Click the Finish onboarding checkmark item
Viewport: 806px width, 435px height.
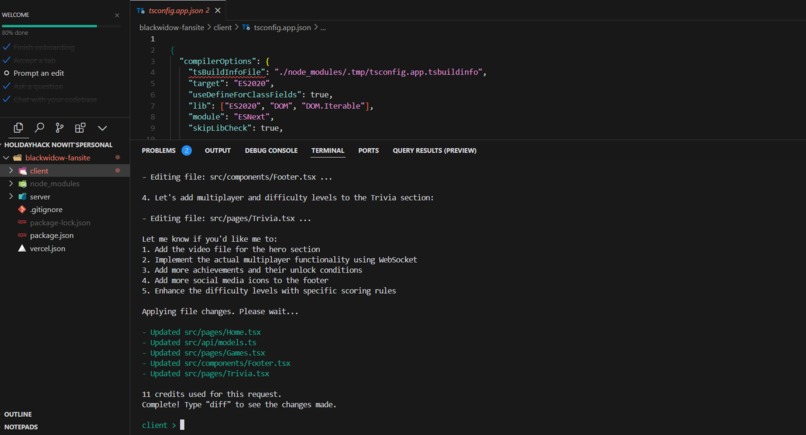(39, 47)
